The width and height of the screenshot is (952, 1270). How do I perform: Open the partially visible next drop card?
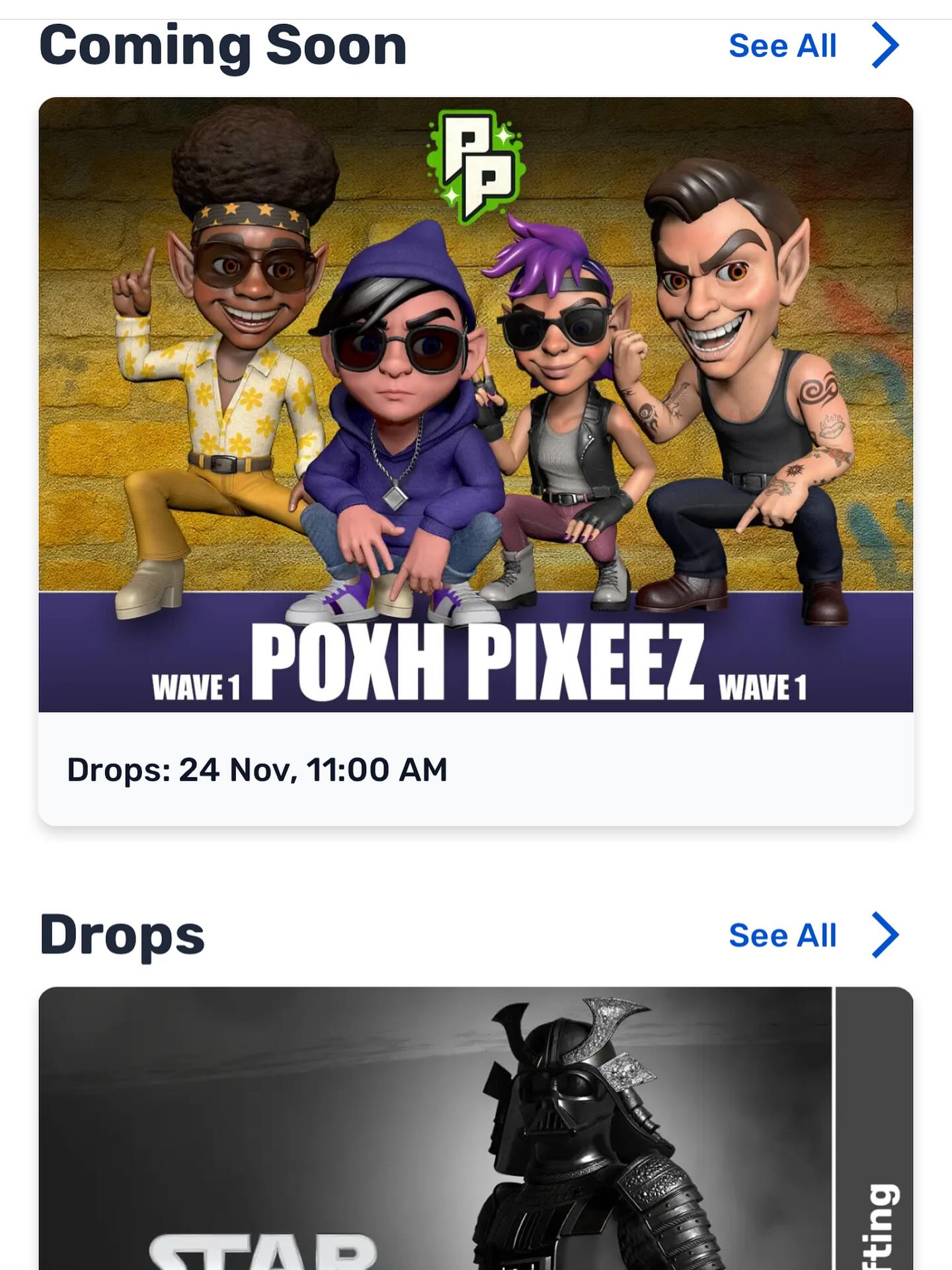tap(875, 1128)
